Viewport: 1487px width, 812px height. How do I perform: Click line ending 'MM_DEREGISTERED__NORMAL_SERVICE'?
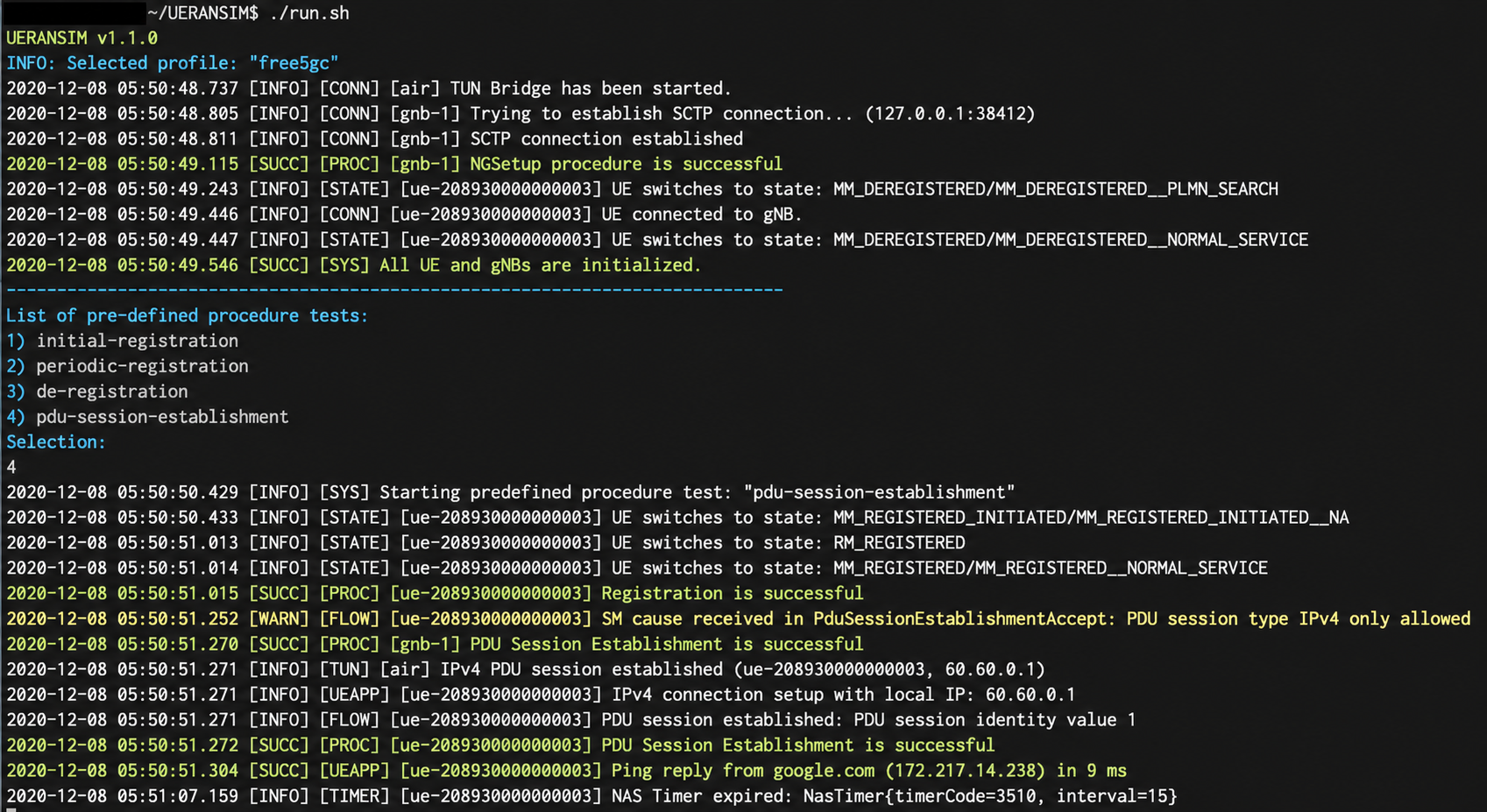coord(657,240)
